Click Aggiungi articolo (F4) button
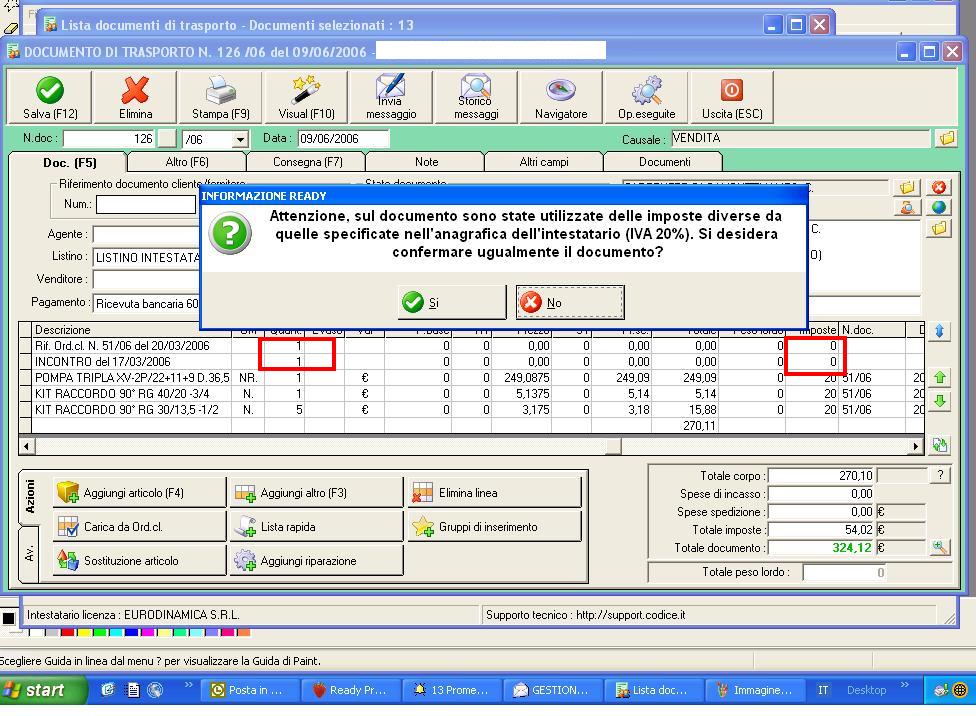Screen dimensions: 976x716 139,493
